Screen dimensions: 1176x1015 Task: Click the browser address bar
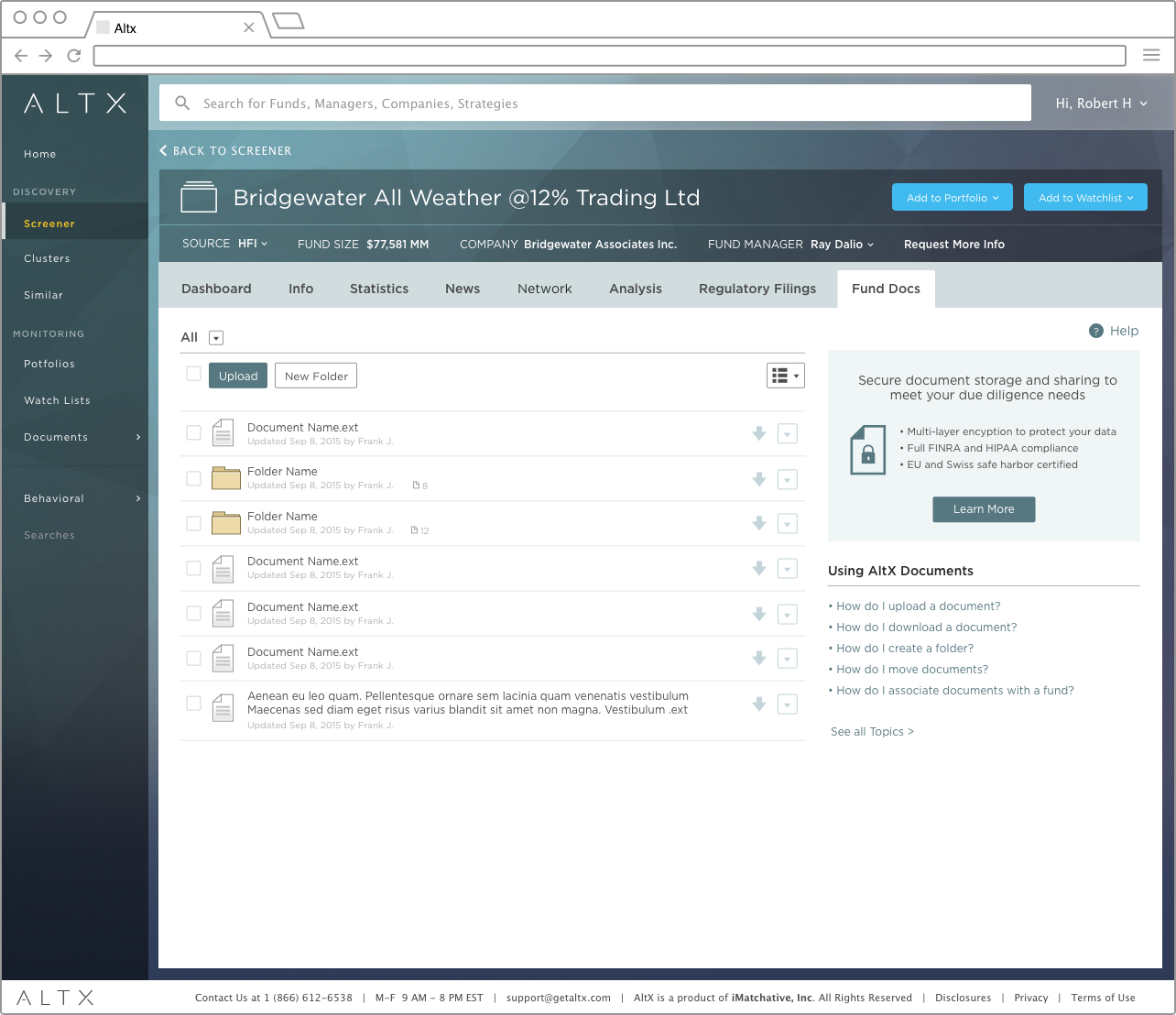coord(610,56)
